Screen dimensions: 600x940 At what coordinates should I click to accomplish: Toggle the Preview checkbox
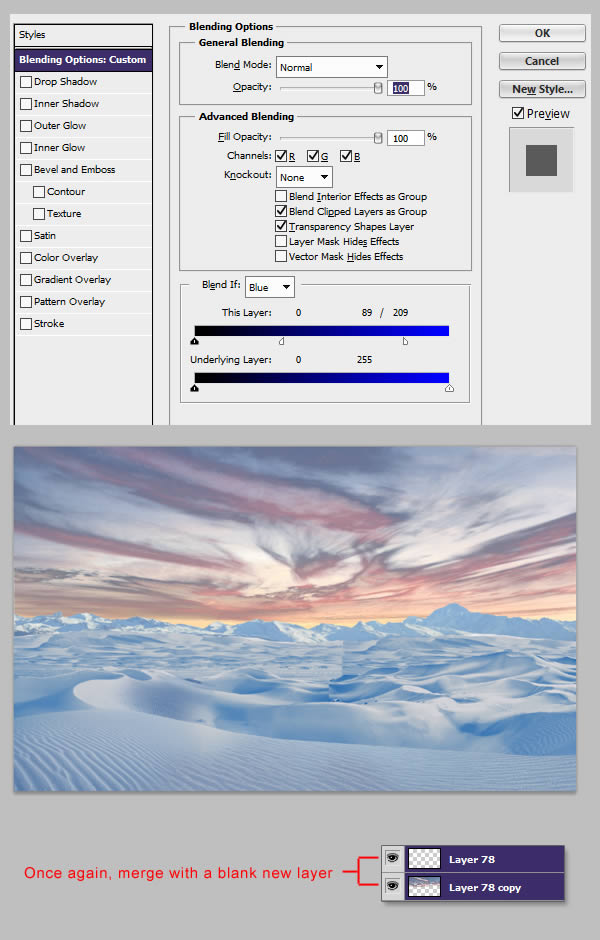[x=518, y=113]
